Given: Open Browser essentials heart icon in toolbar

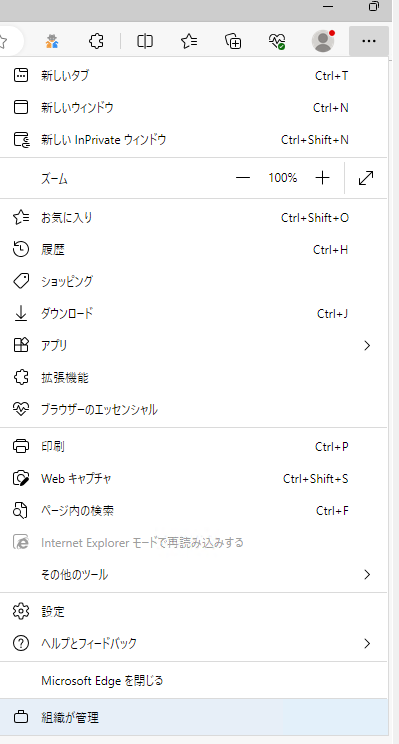Looking at the screenshot, I should tap(278, 41).
